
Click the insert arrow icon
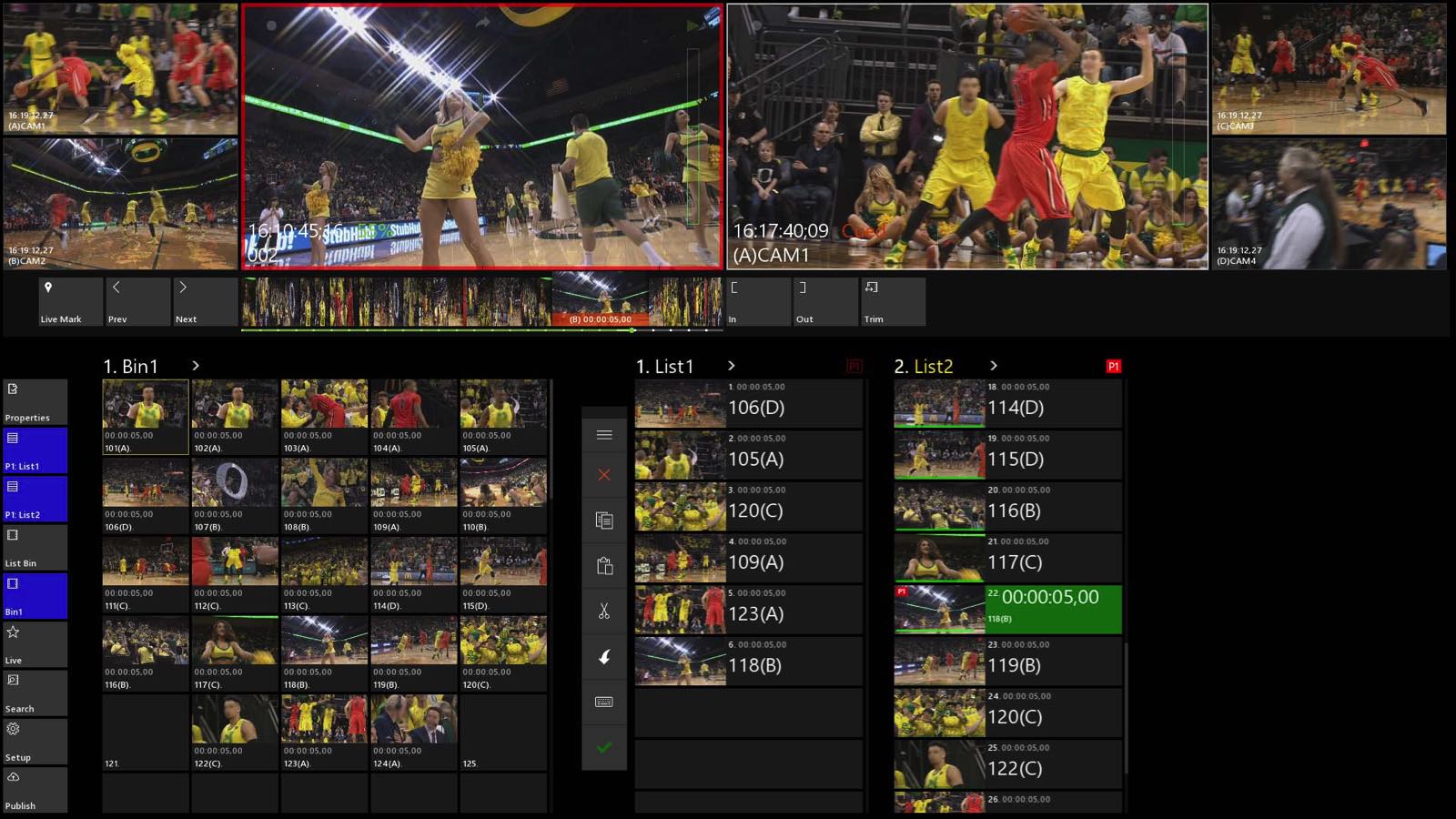coord(604,657)
